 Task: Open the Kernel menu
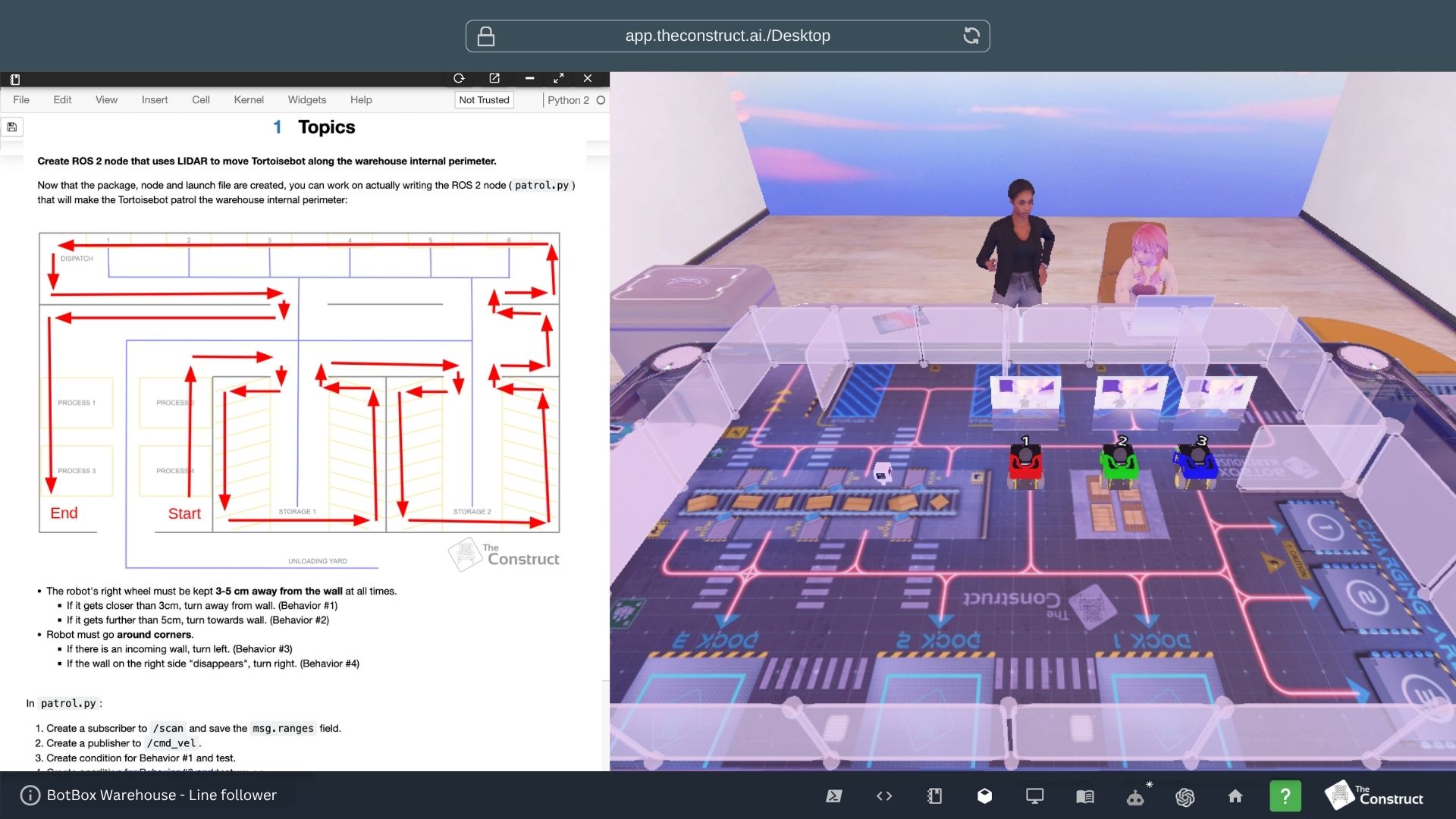click(x=249, y=99)
